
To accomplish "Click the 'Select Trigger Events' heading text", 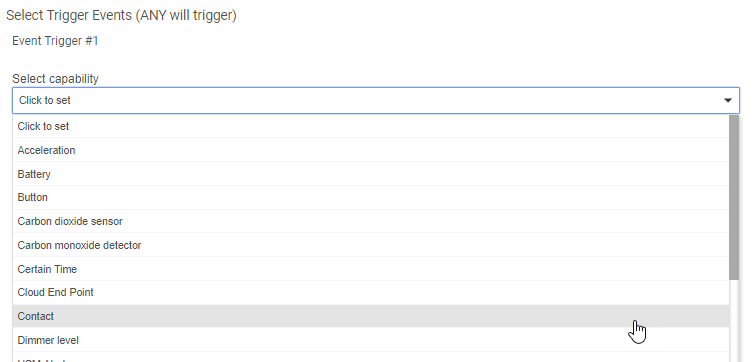I will (x=69, y=15).
